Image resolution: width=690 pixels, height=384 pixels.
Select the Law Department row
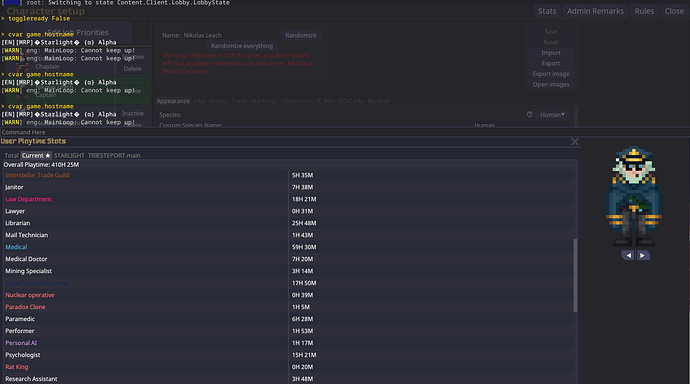288,199
